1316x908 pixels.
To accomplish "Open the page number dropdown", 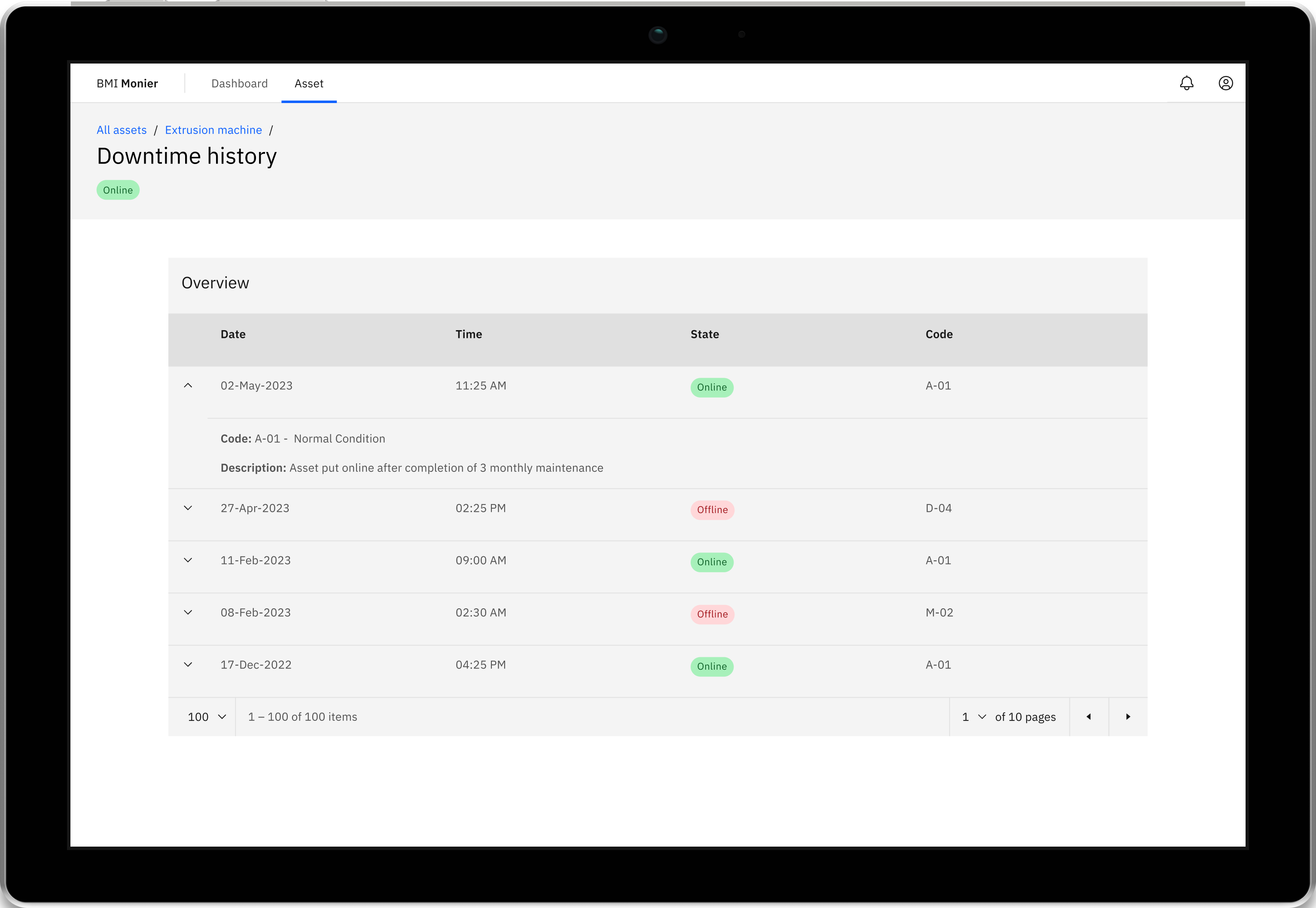I will point(974,717).
